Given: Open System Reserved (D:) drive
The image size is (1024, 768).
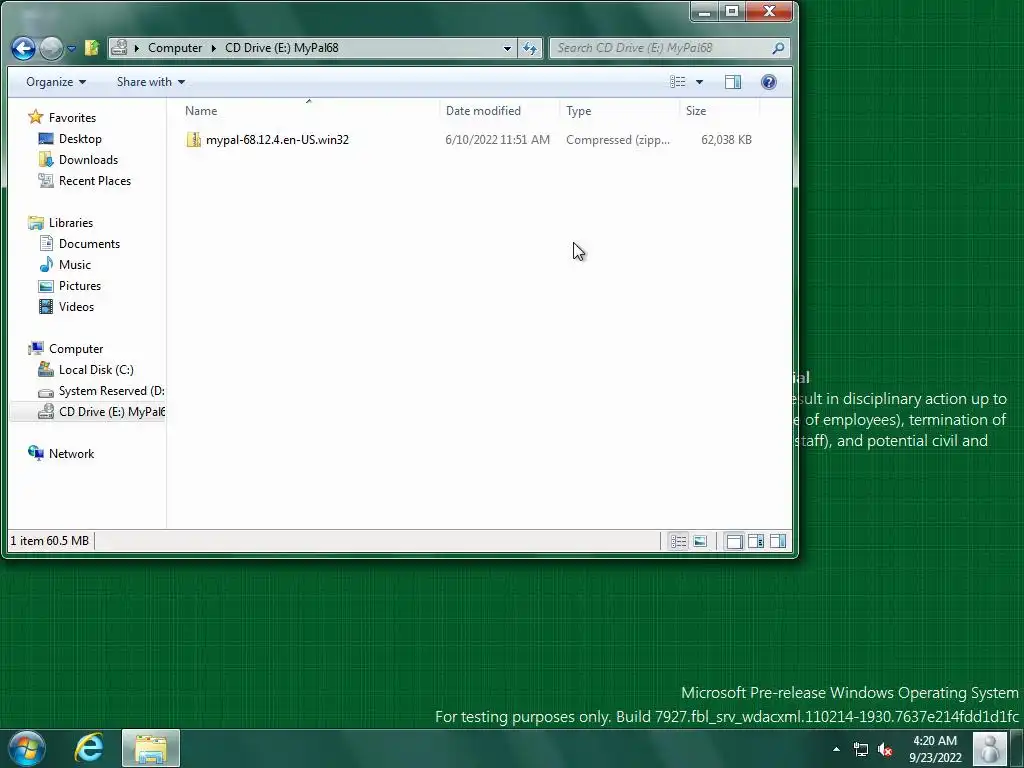Looking at the screenshot, I should (x=111, y=391).
